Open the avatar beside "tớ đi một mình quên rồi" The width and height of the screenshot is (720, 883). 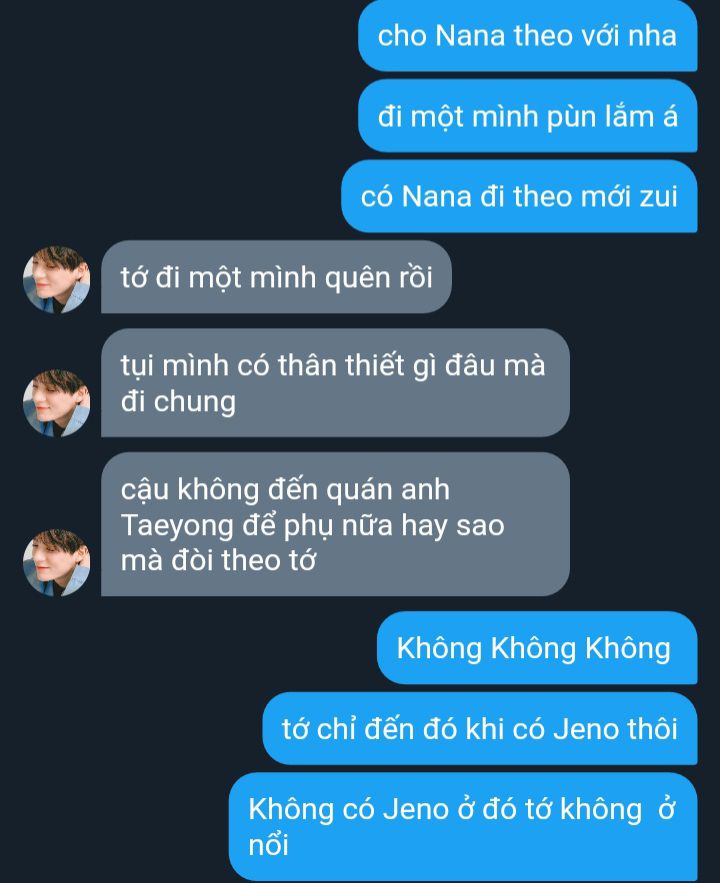point(56,279)
